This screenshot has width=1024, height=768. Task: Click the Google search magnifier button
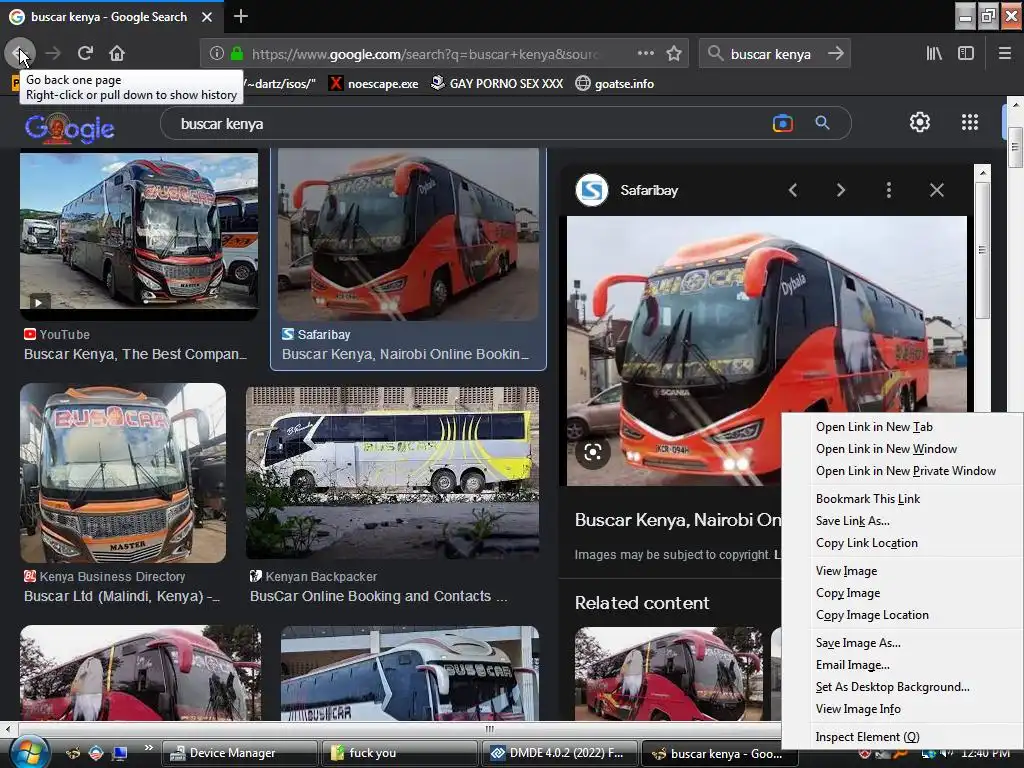[x=822, y=123]
